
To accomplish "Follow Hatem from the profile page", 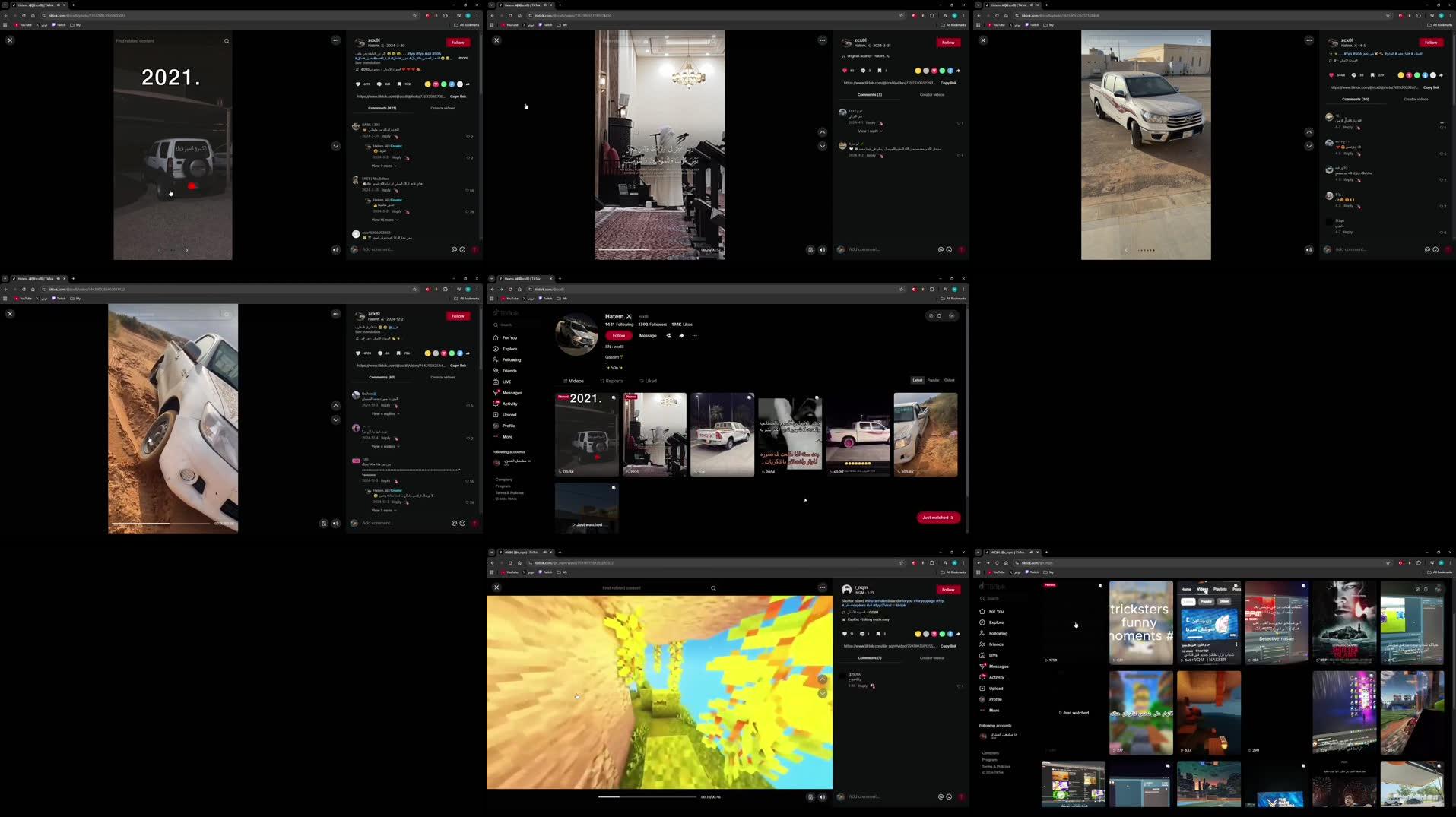I will 619,335.
